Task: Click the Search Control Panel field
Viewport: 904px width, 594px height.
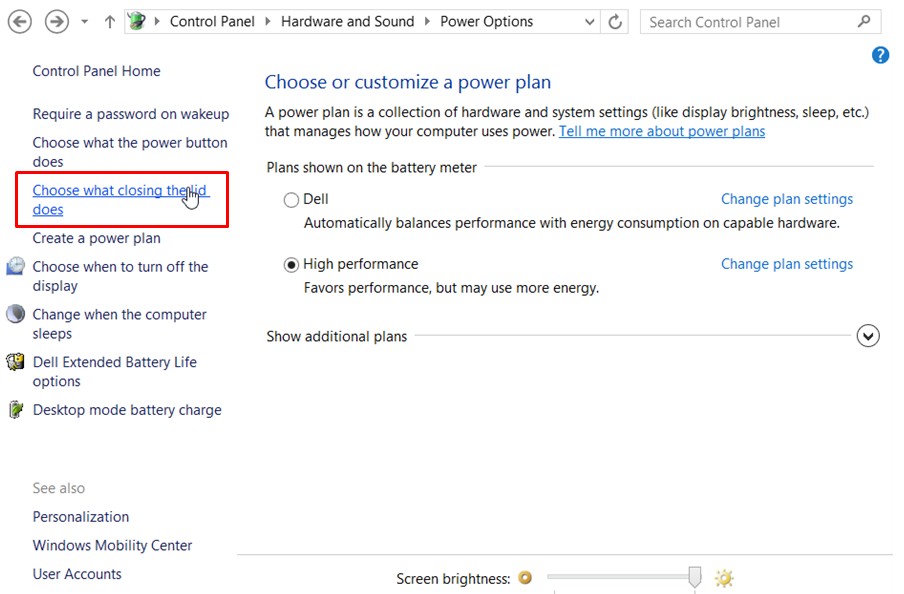Action: 750,21
